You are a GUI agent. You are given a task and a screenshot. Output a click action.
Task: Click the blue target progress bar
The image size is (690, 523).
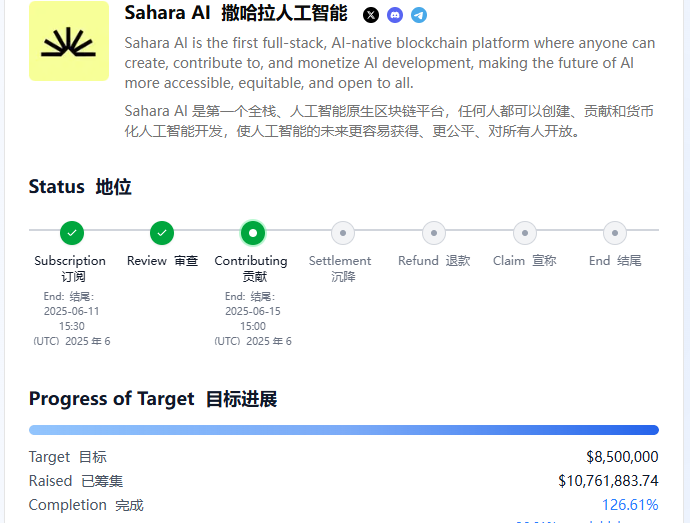click(x=344, y=430)
